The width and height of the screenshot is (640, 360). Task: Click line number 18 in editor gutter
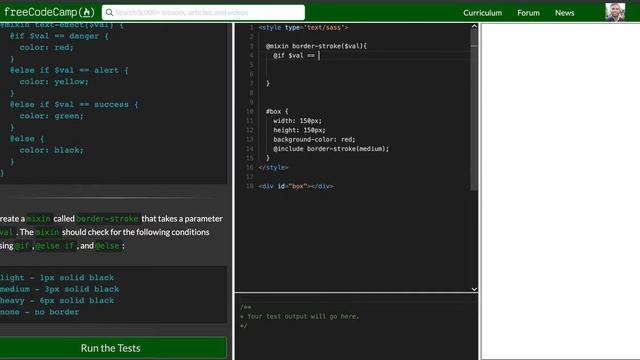coord(249,187)
